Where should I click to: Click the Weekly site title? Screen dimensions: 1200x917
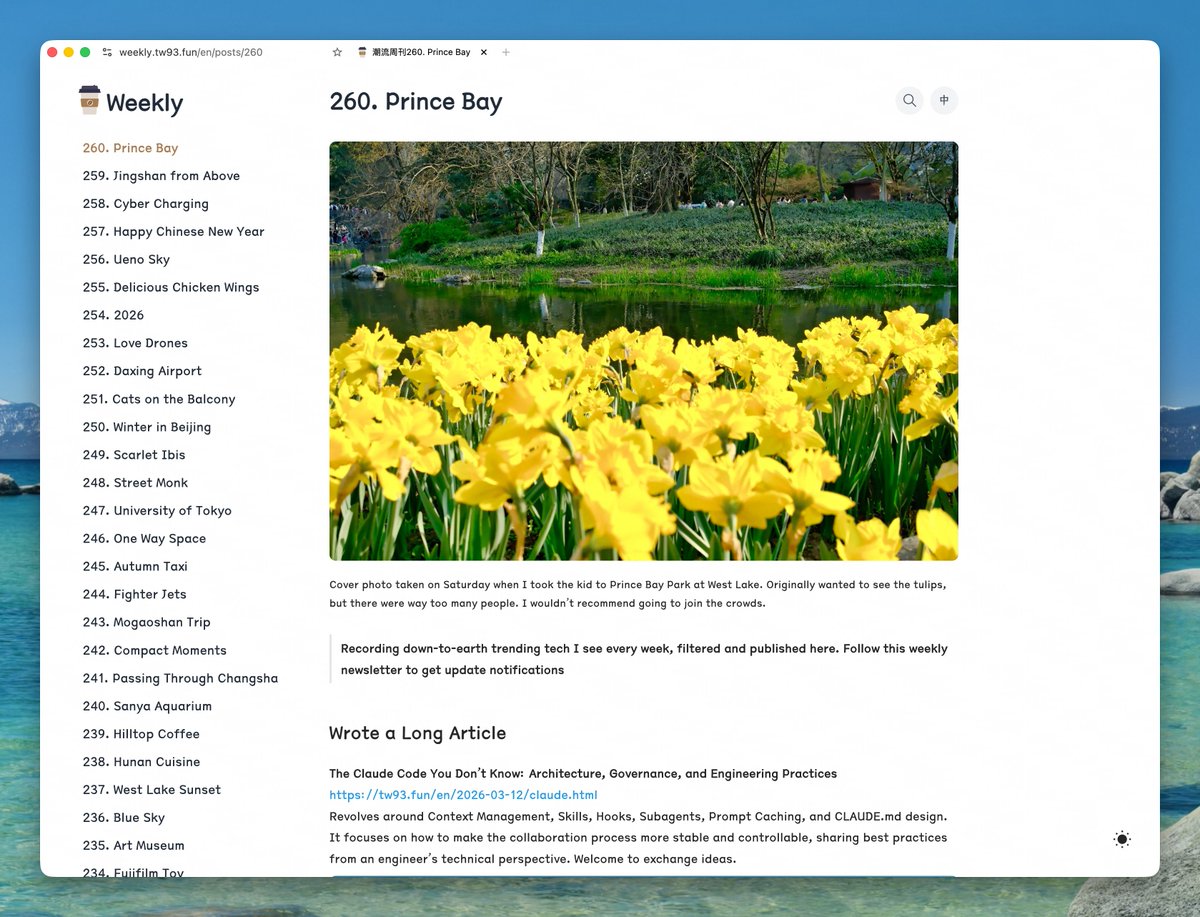pyautogui.click(x=144, y=103)
